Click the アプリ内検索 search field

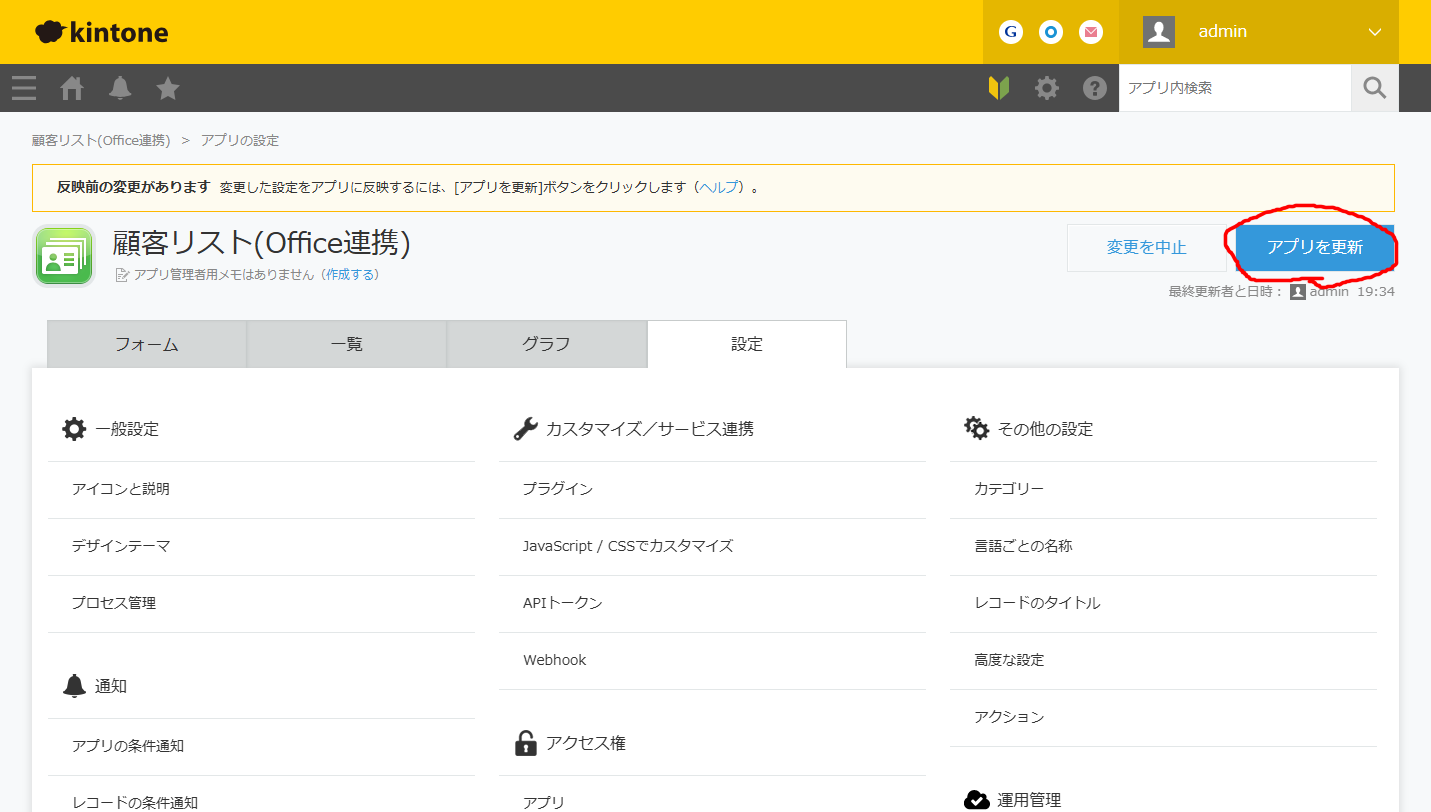coord(1235,88)
